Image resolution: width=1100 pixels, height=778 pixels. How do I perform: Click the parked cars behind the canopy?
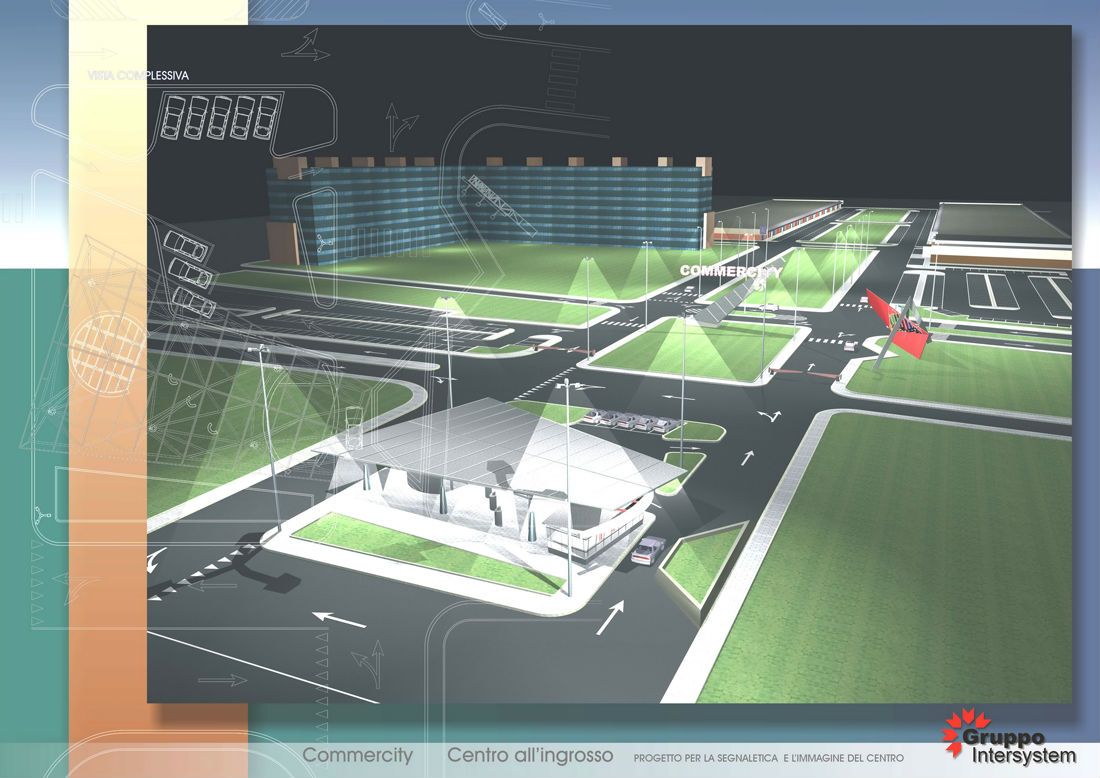(x=628, y=421)
